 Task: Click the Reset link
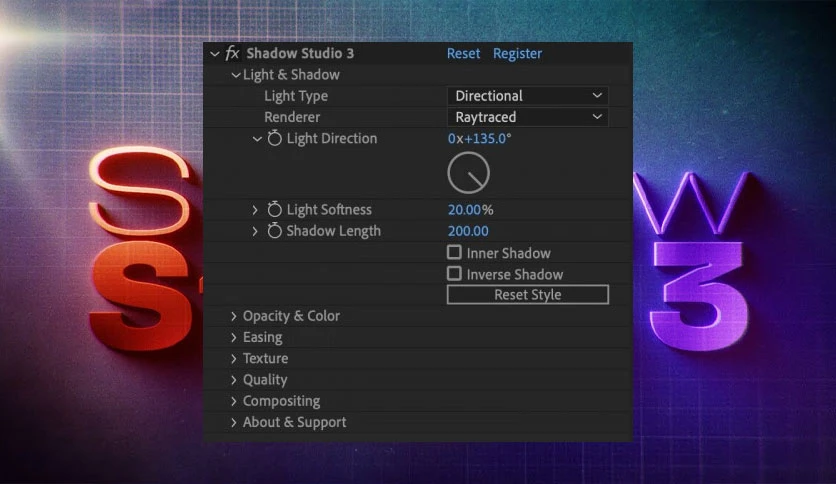463,53
